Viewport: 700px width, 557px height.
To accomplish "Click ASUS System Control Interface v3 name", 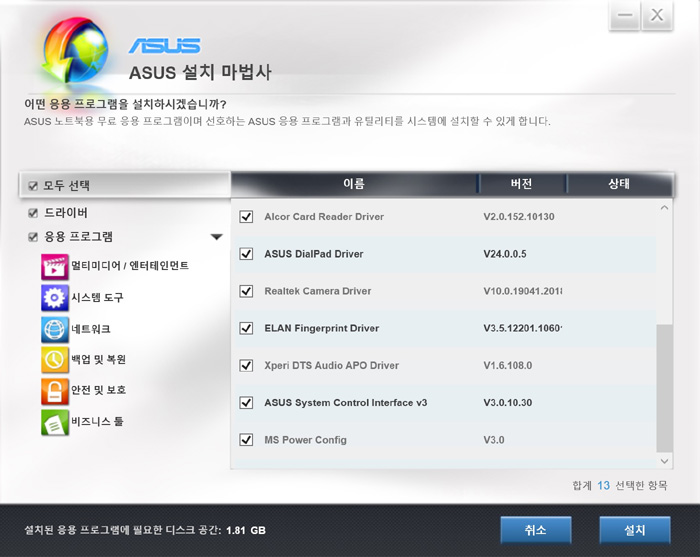I will pyautogui.click(x=346, y=403).
